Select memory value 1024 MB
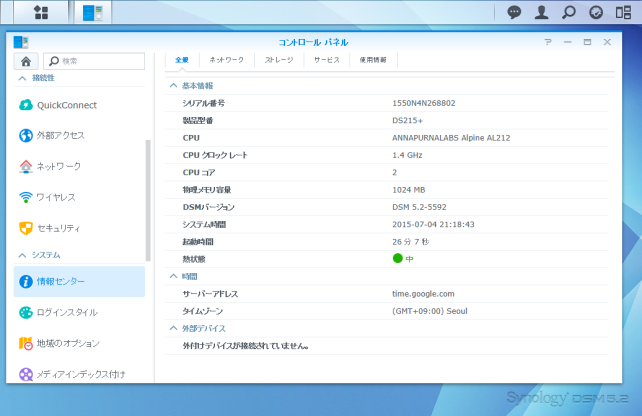This screenshot has height=416, width=642. pyautogui.click(x=409, y=190)
